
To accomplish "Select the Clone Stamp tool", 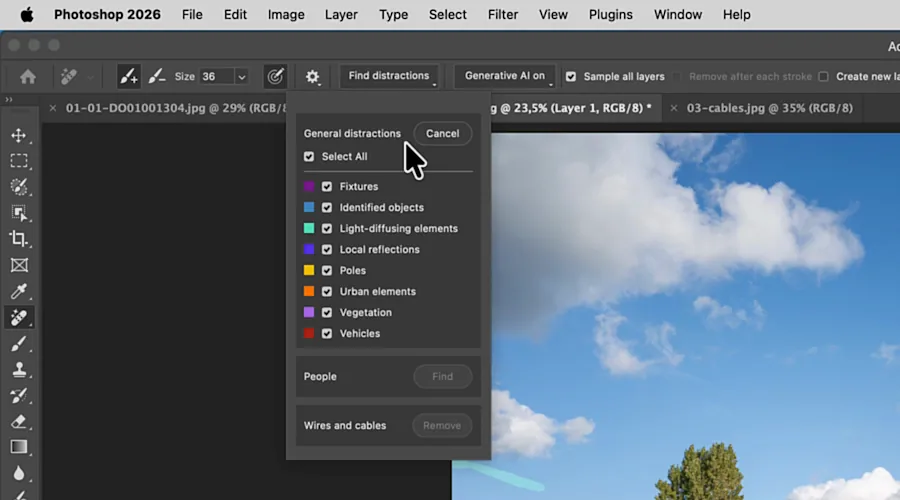I will [x=18, y=369].
